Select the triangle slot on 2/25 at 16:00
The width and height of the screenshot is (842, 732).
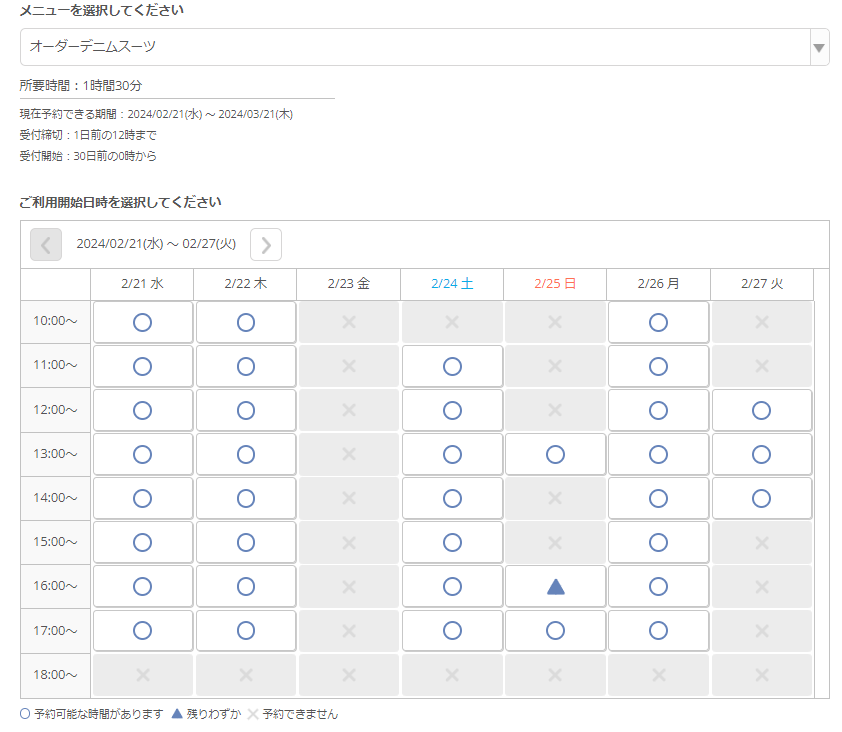(555, 586)
